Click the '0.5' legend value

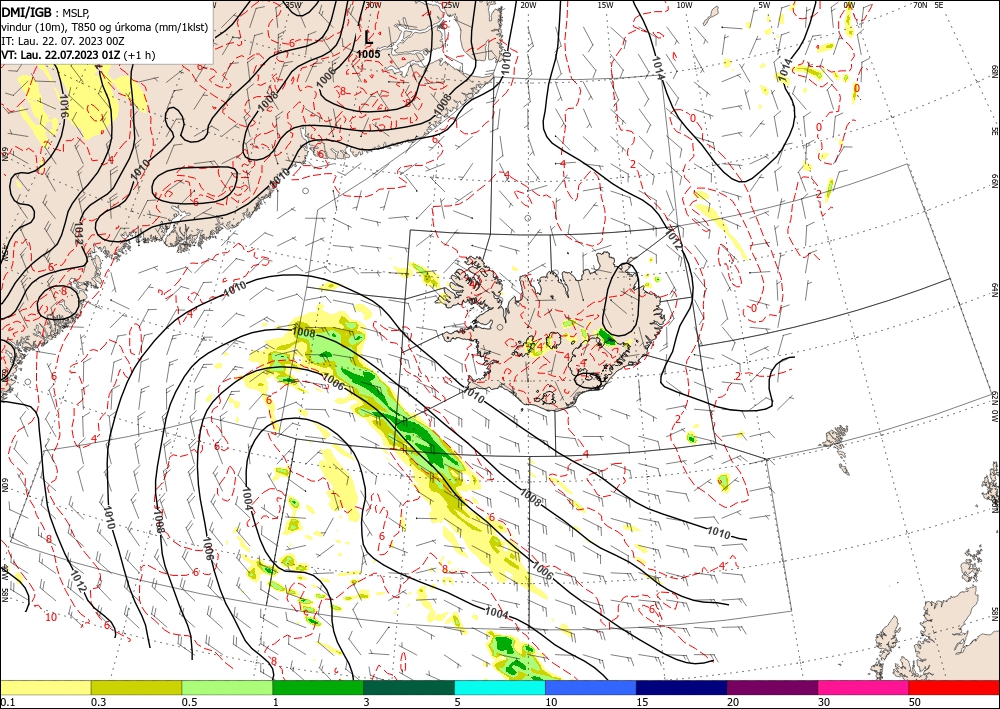pos(189,702)
